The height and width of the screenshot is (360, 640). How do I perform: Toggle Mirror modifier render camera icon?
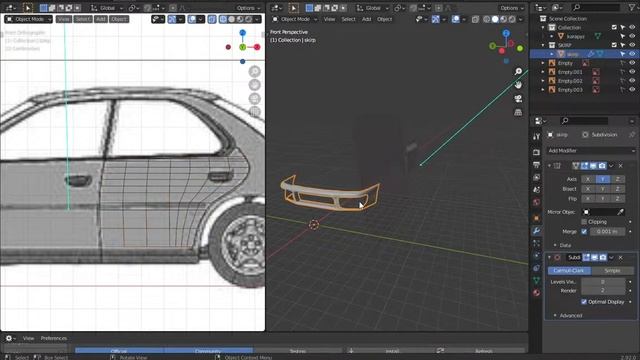point(602,166)
